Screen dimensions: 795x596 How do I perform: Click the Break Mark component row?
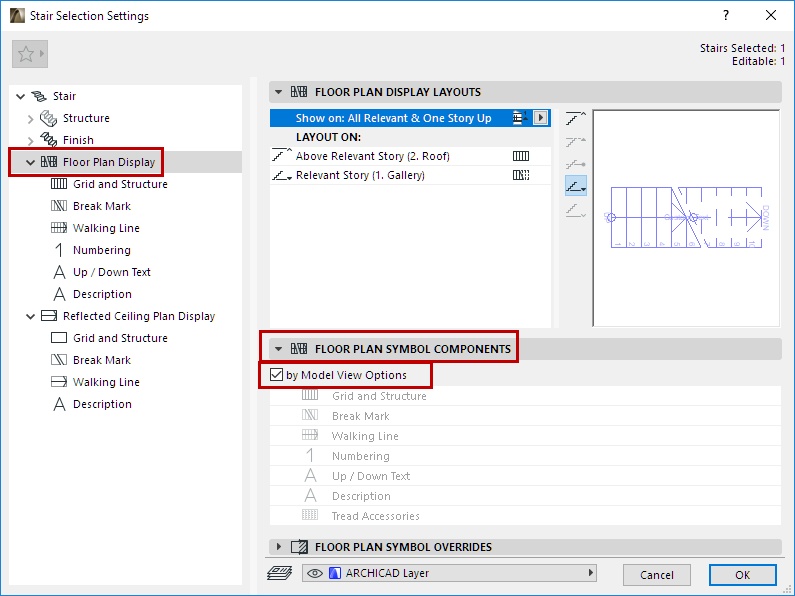(x=525, y=416)
